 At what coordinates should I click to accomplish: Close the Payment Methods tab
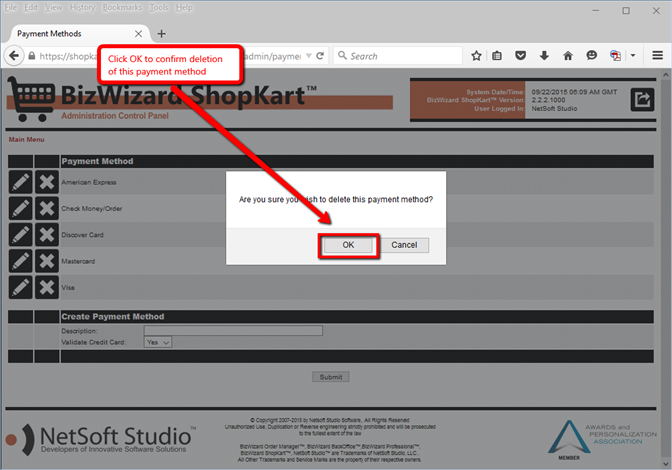[138, 34]
